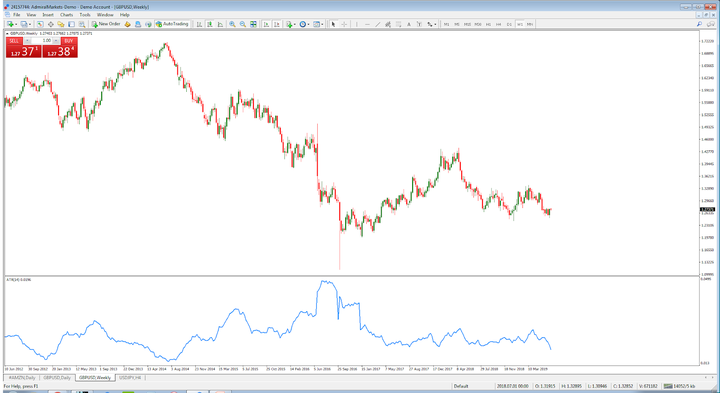Image resolution: width=720 pixels, height=393 pixels.
Task: Open the Tools menu
Action: click(85, 15)
